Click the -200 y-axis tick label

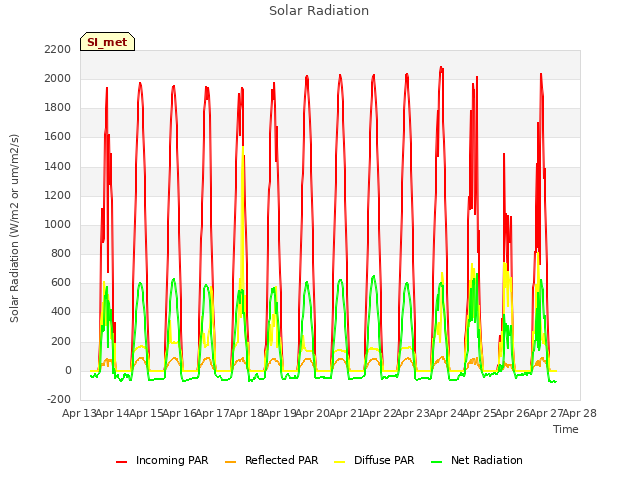[x=59, y=399]
